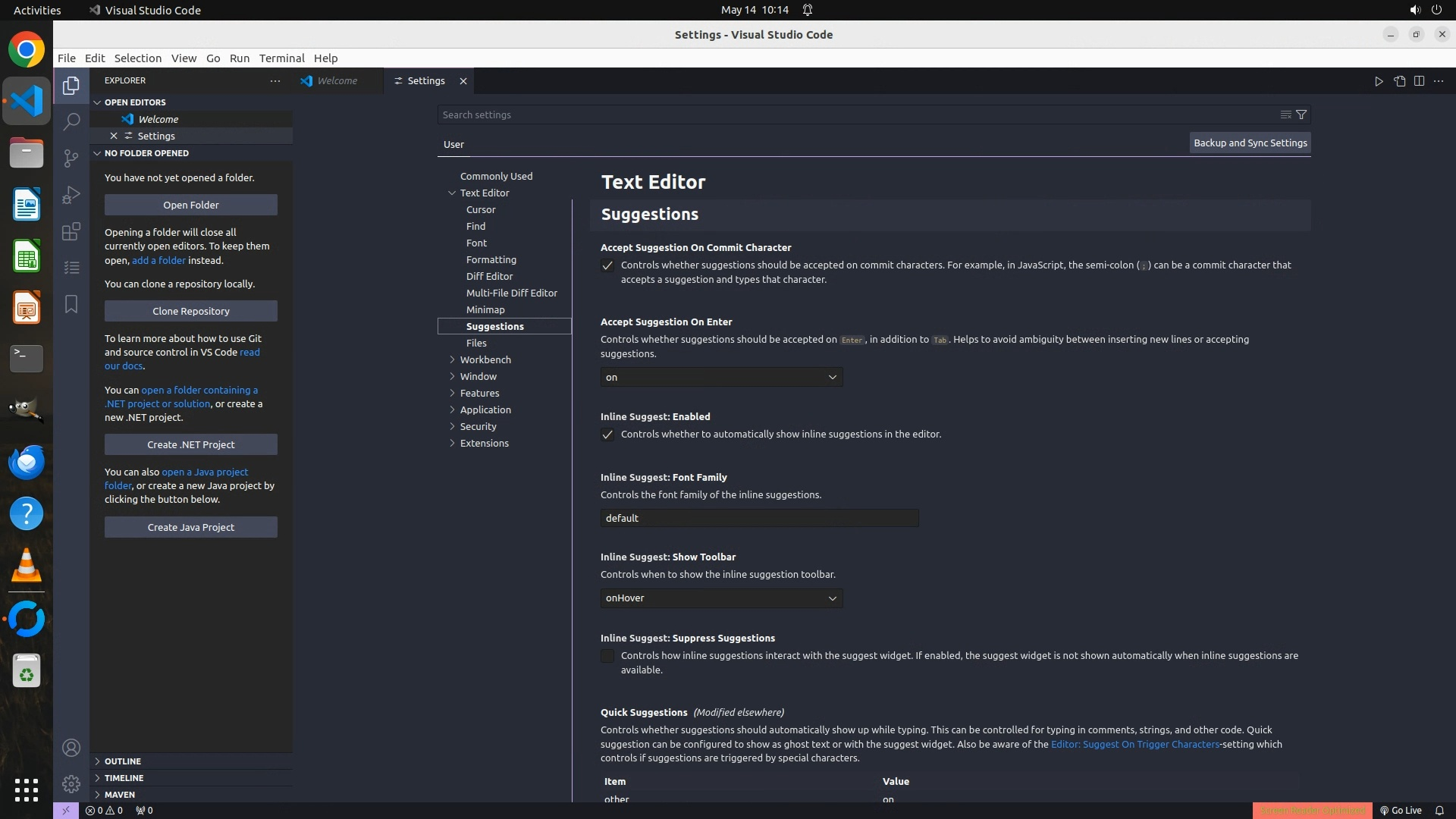Open the Search view in activity bar

point(71,121)
